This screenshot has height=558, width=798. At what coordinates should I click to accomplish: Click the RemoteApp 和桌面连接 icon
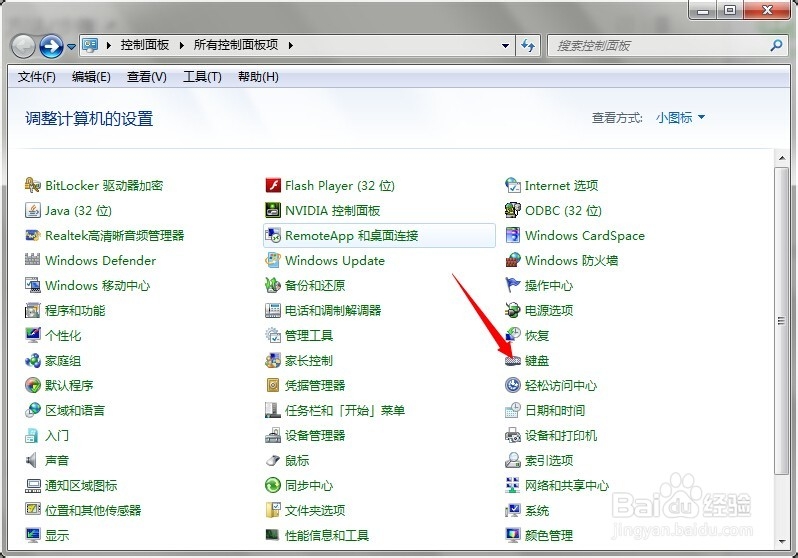tap(273, 235)
